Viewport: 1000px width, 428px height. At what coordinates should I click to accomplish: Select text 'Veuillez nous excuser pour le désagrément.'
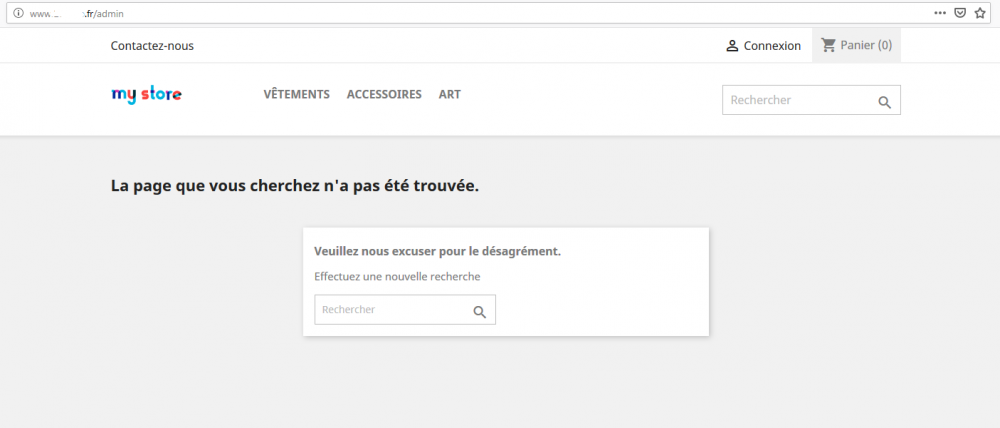coord(438,251)
